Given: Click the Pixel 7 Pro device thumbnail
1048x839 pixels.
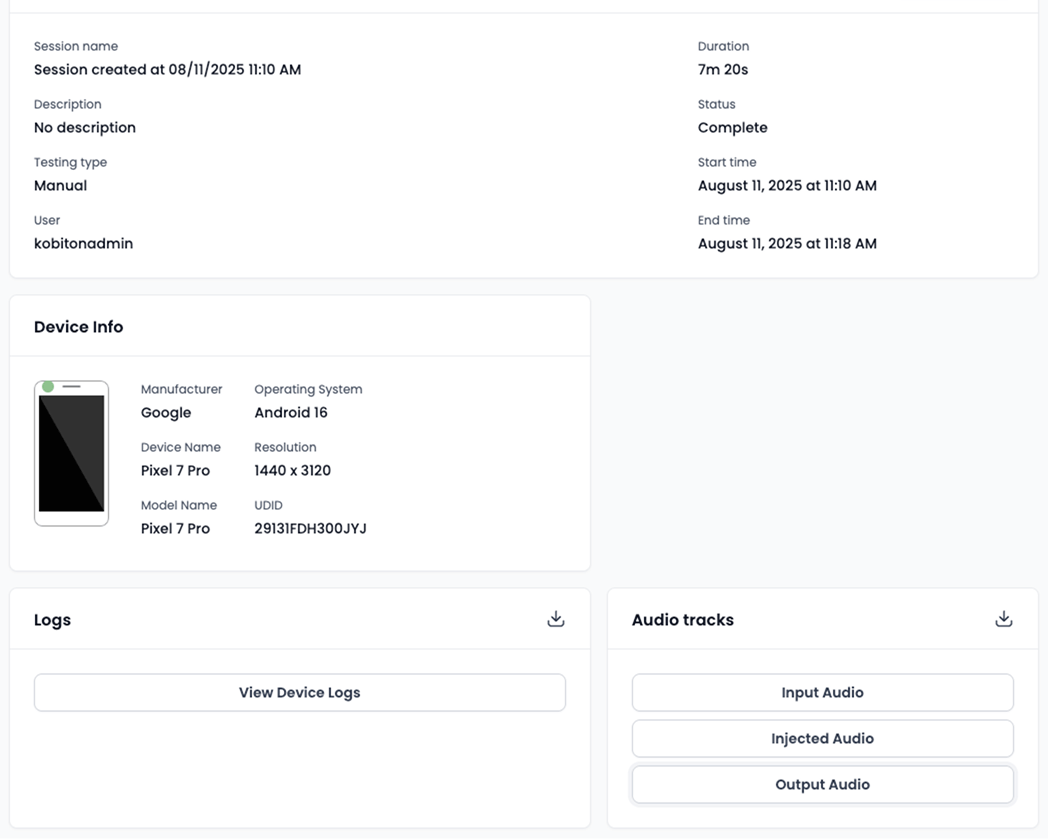Looking at the screenshot, I should click(71, 453).
